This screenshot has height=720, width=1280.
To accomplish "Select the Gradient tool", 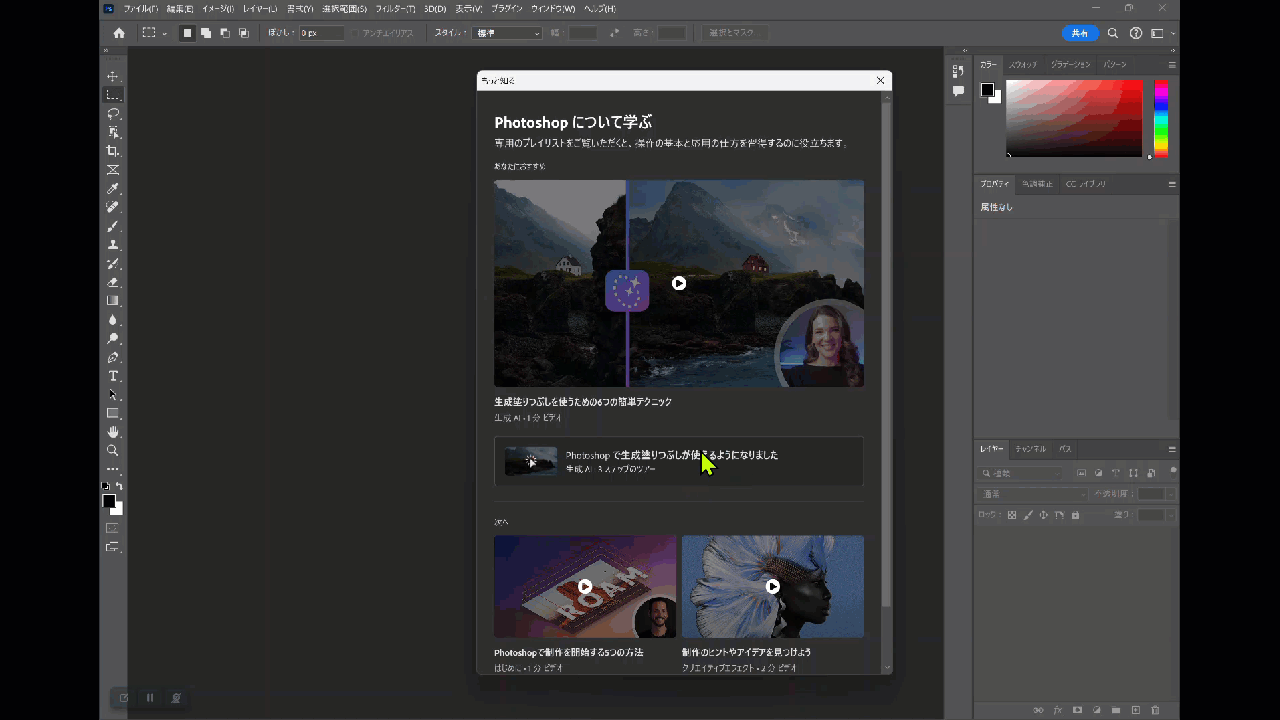I will 113,301.
